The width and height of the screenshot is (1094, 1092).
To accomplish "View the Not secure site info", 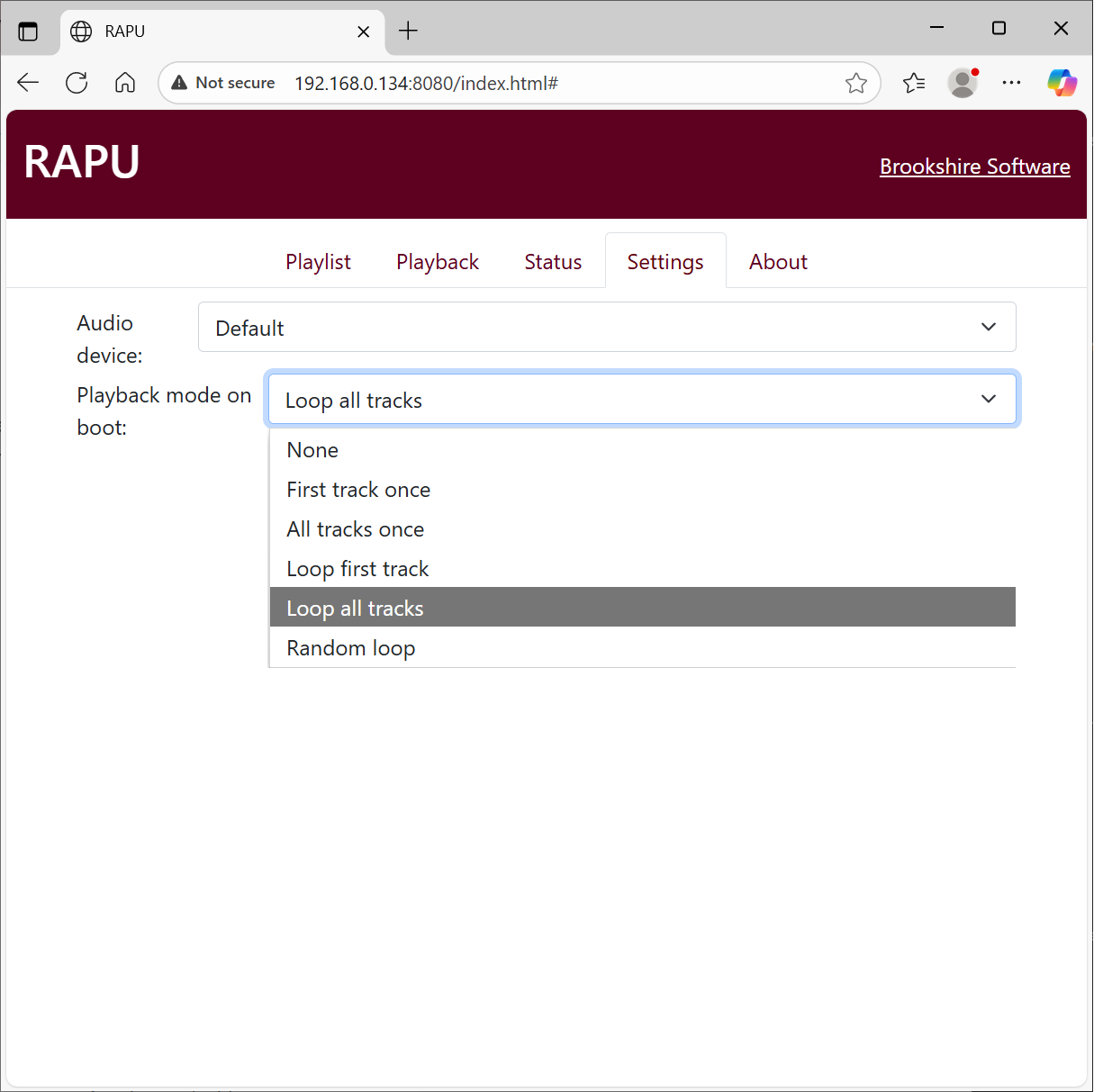I will click(223, 83).
